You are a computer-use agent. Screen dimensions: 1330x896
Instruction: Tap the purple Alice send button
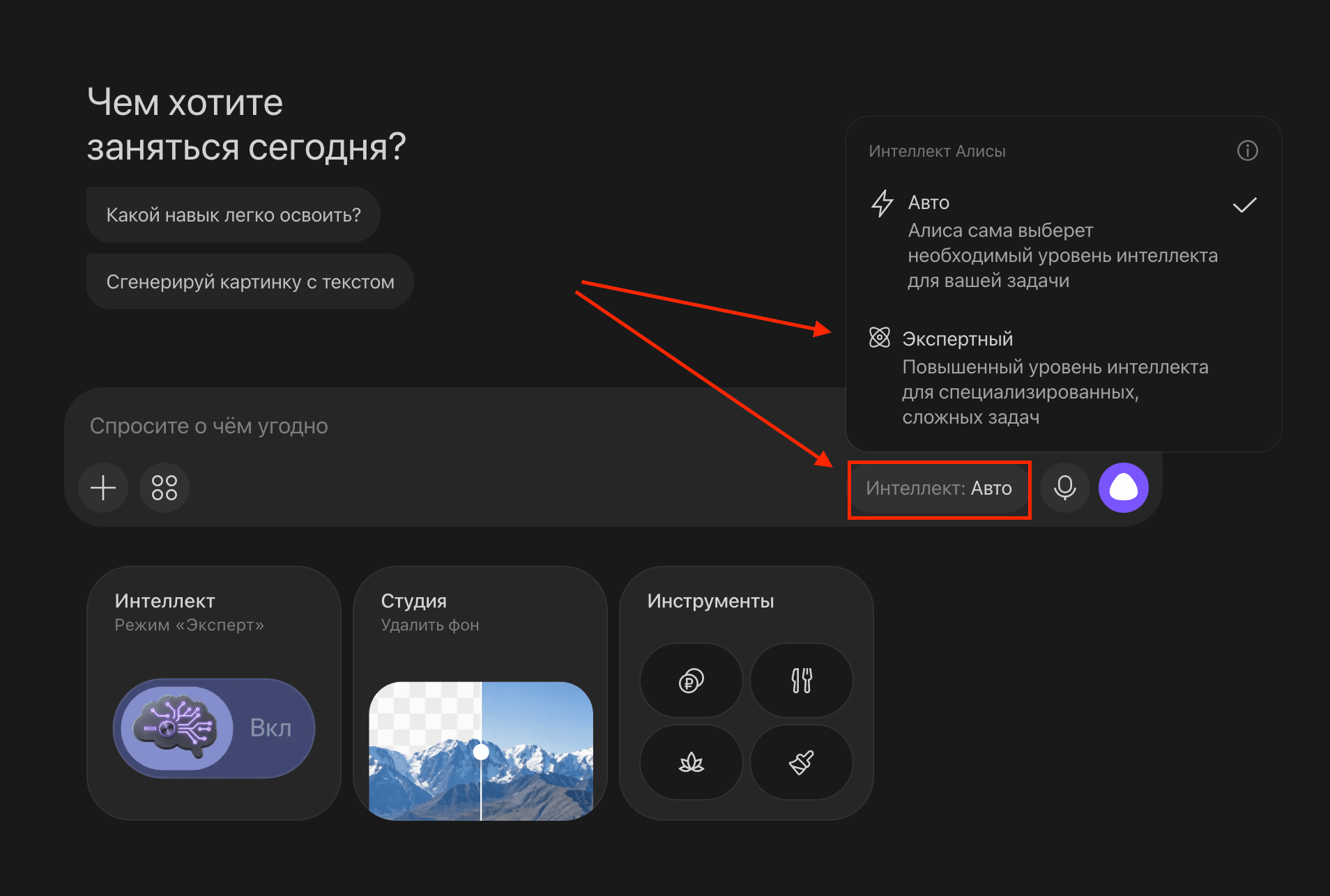(x=1124, y=488)
